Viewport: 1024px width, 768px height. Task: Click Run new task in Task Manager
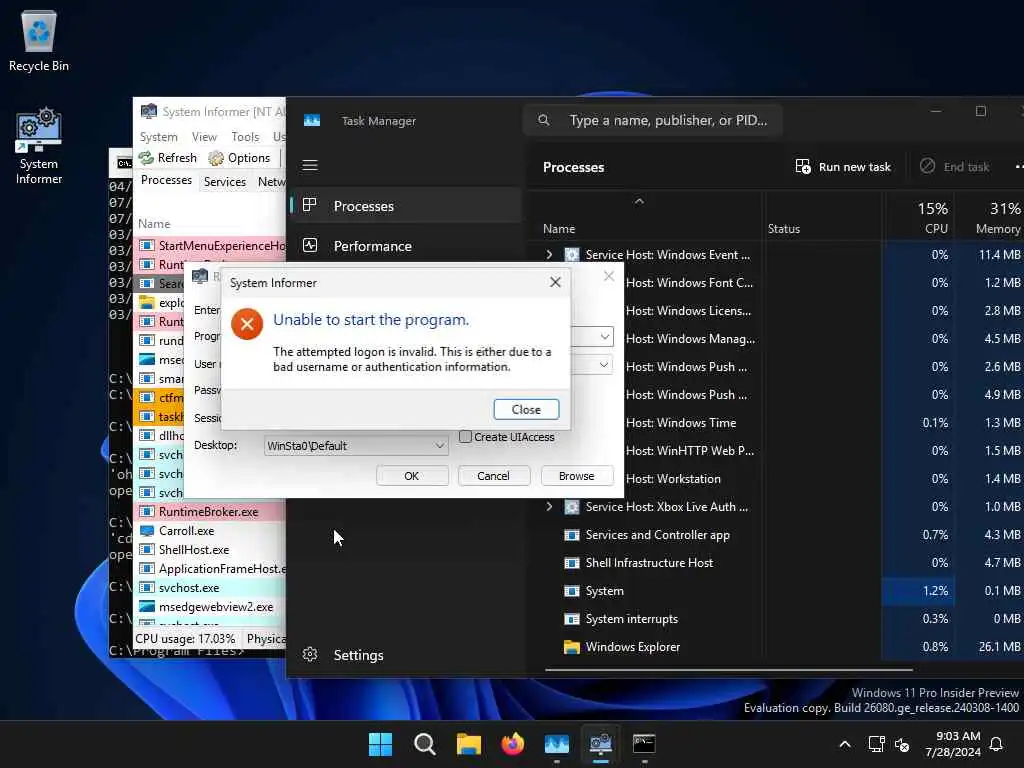(x=842, y=167)
